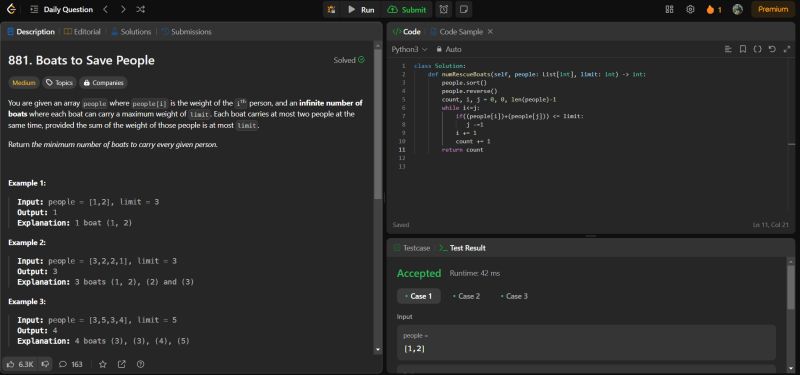Switch to the Solutions tab
Image resolution: width=800 pixels, height=375 pixels.
pos(131,32)
